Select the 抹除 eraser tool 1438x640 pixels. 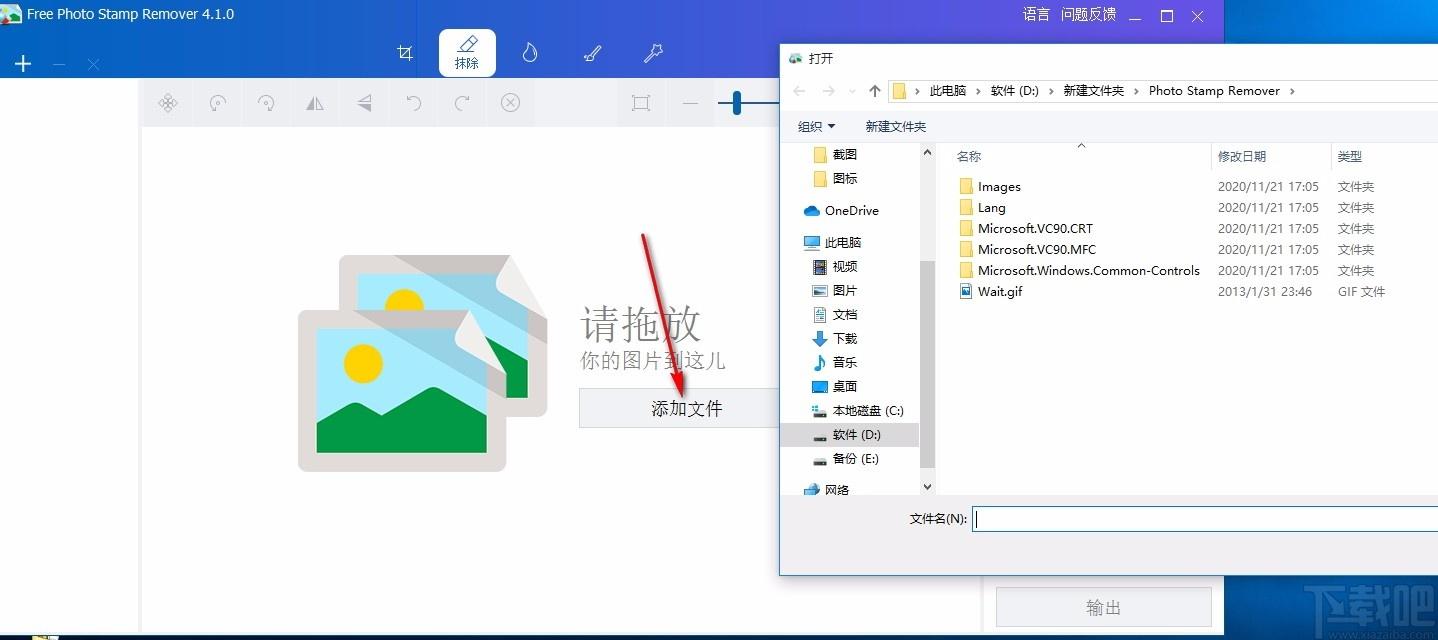click(467, 53)
